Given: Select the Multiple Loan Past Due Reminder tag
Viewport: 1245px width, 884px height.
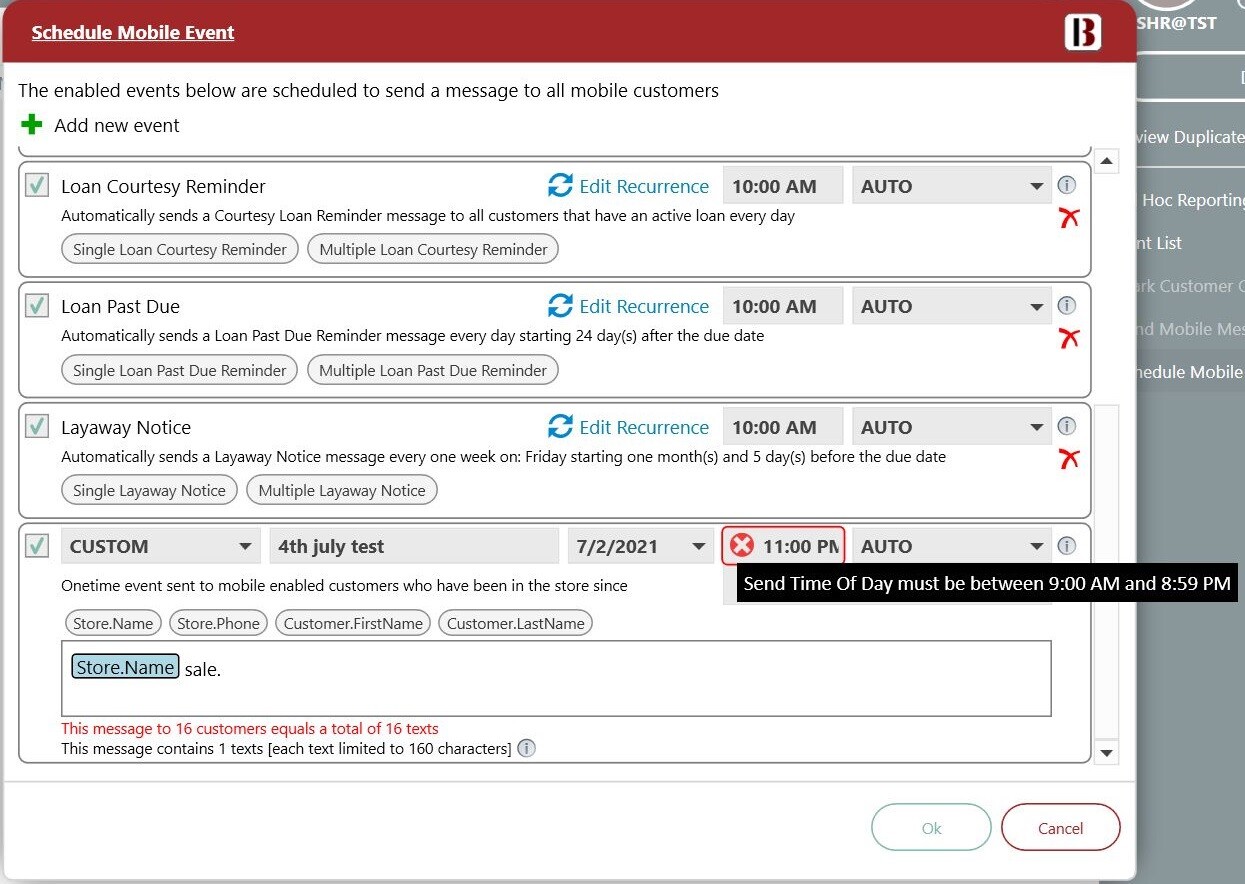Looking at the screenshot, I should 433,370.
